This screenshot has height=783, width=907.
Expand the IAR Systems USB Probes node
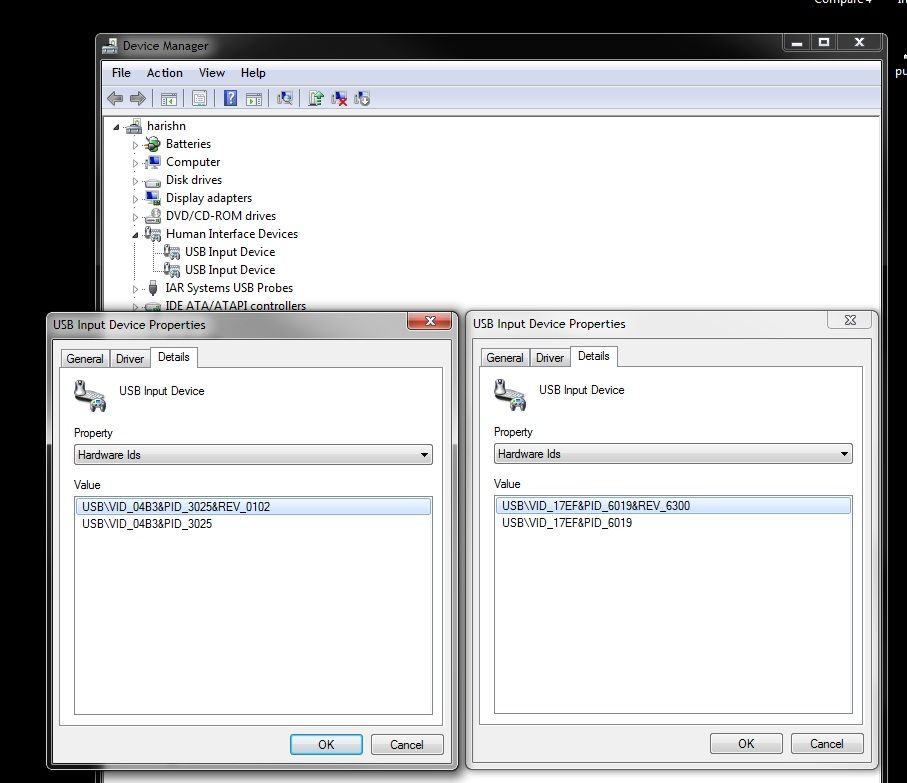[x=135, y=289]
